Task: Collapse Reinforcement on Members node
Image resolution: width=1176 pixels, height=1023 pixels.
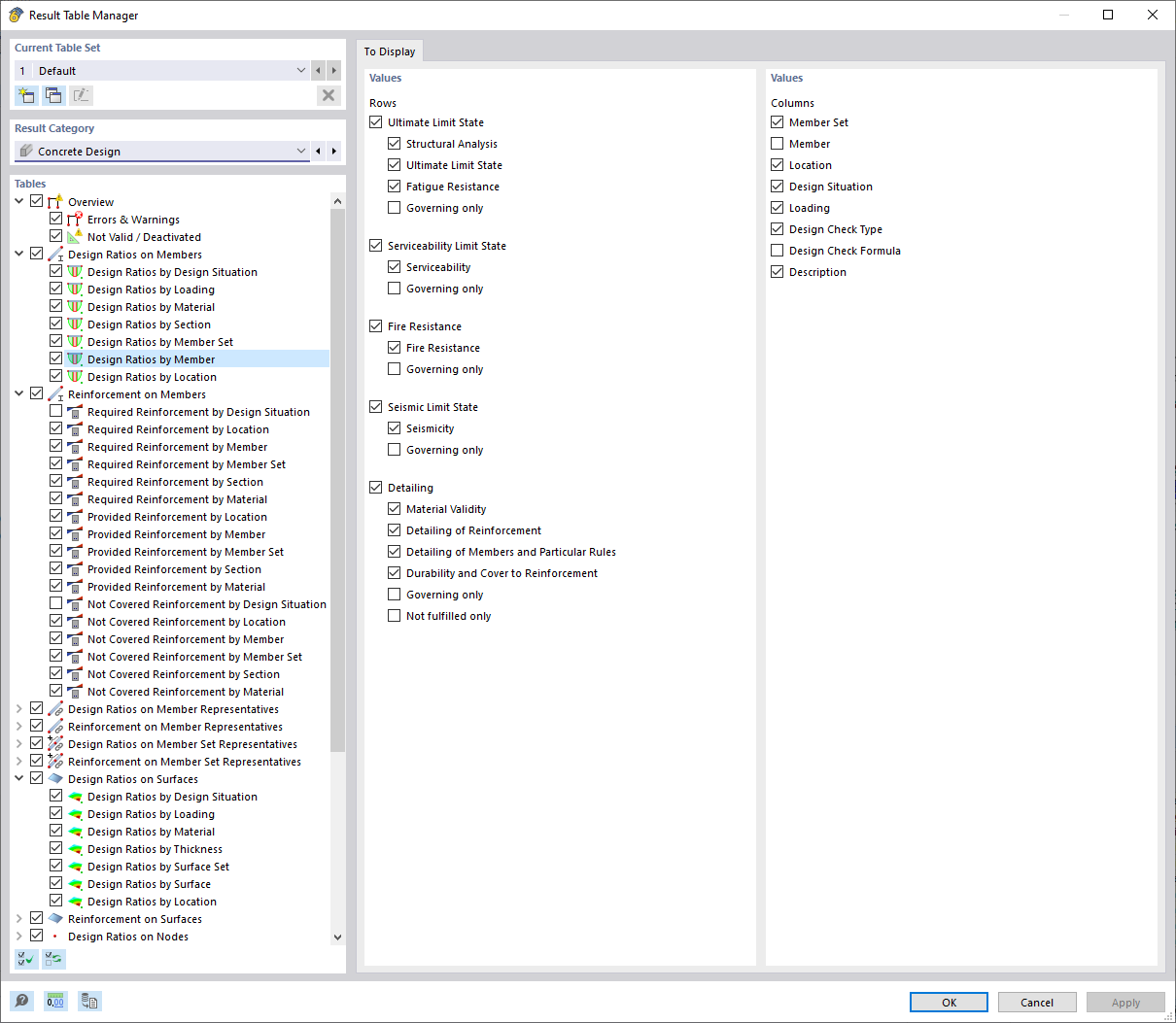Action: (19, 394)
